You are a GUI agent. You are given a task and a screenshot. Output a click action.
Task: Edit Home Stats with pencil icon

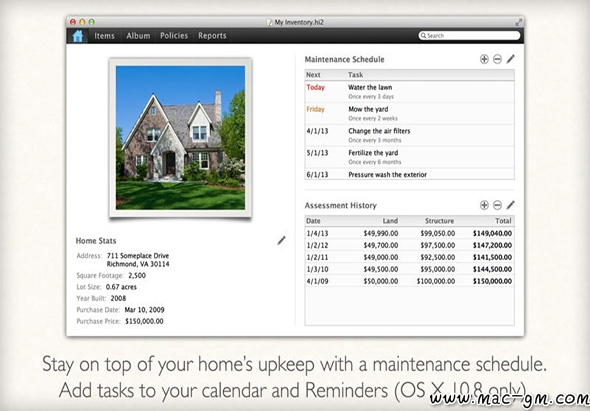click(x=281, y=241)
